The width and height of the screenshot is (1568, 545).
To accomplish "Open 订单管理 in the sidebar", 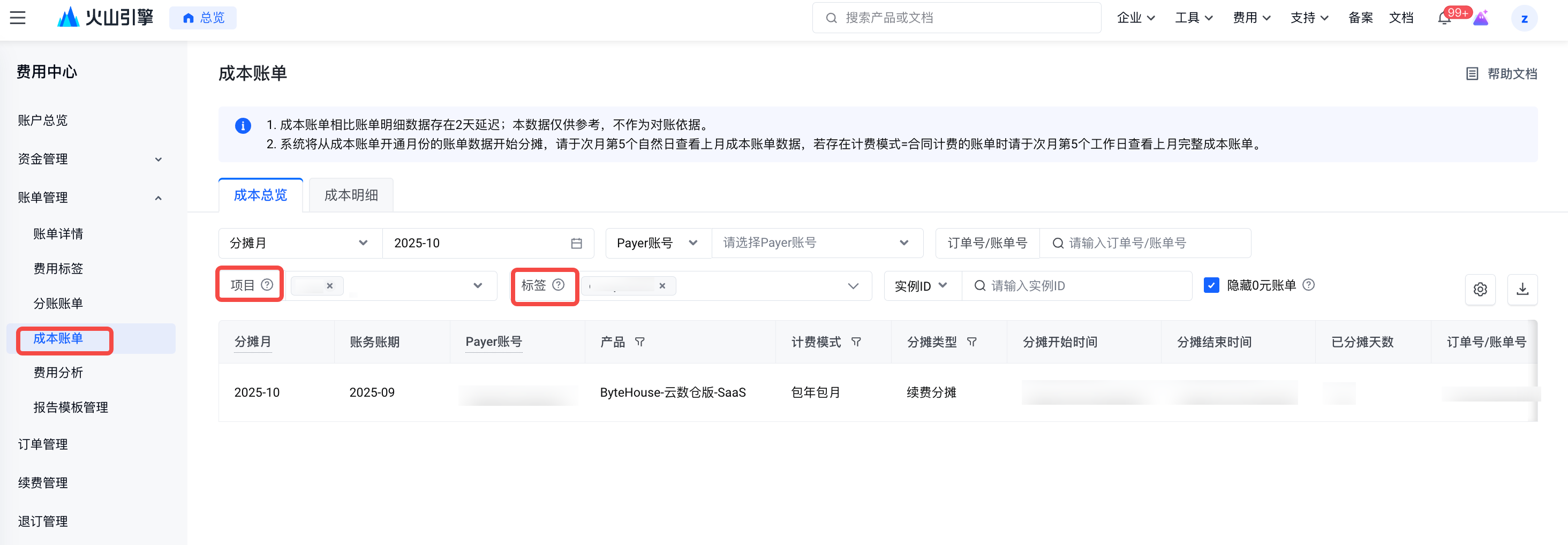I will point(43,445).
